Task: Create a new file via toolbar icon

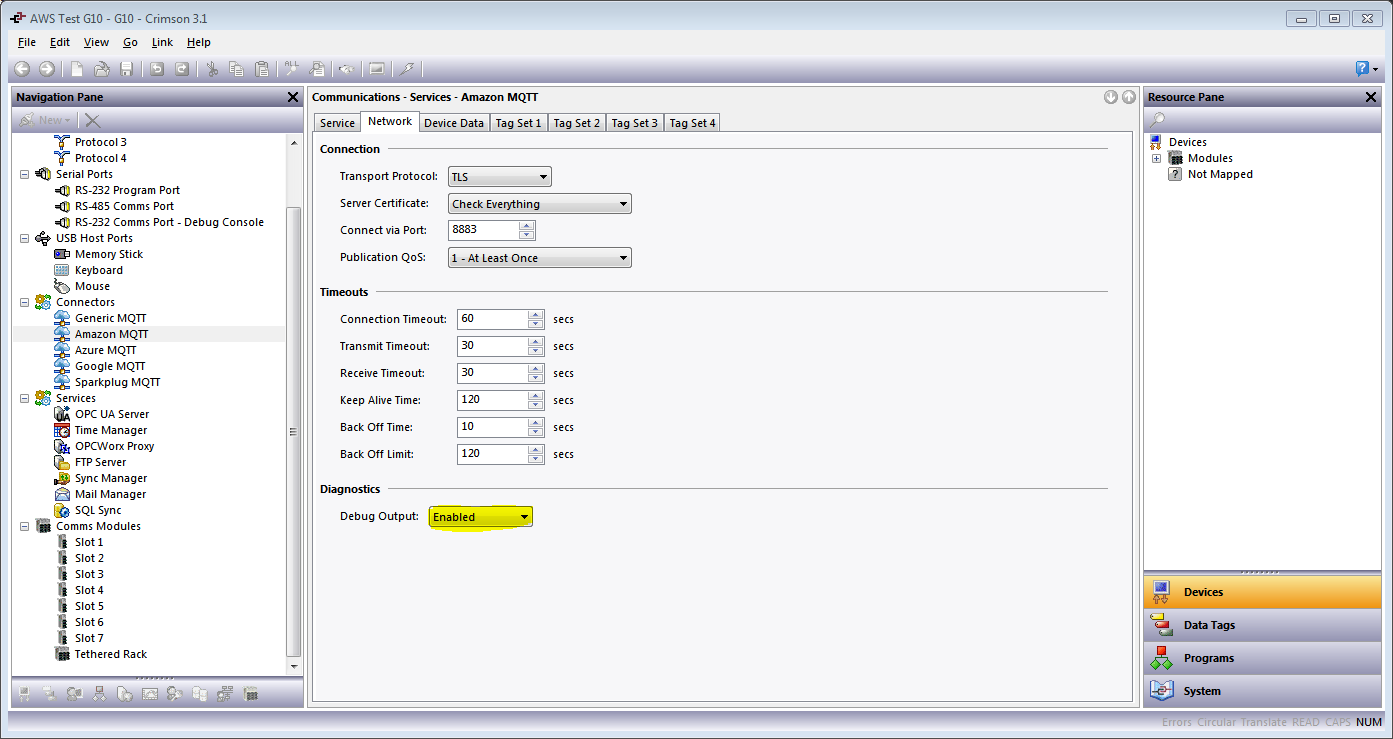Action: [76, 69]
